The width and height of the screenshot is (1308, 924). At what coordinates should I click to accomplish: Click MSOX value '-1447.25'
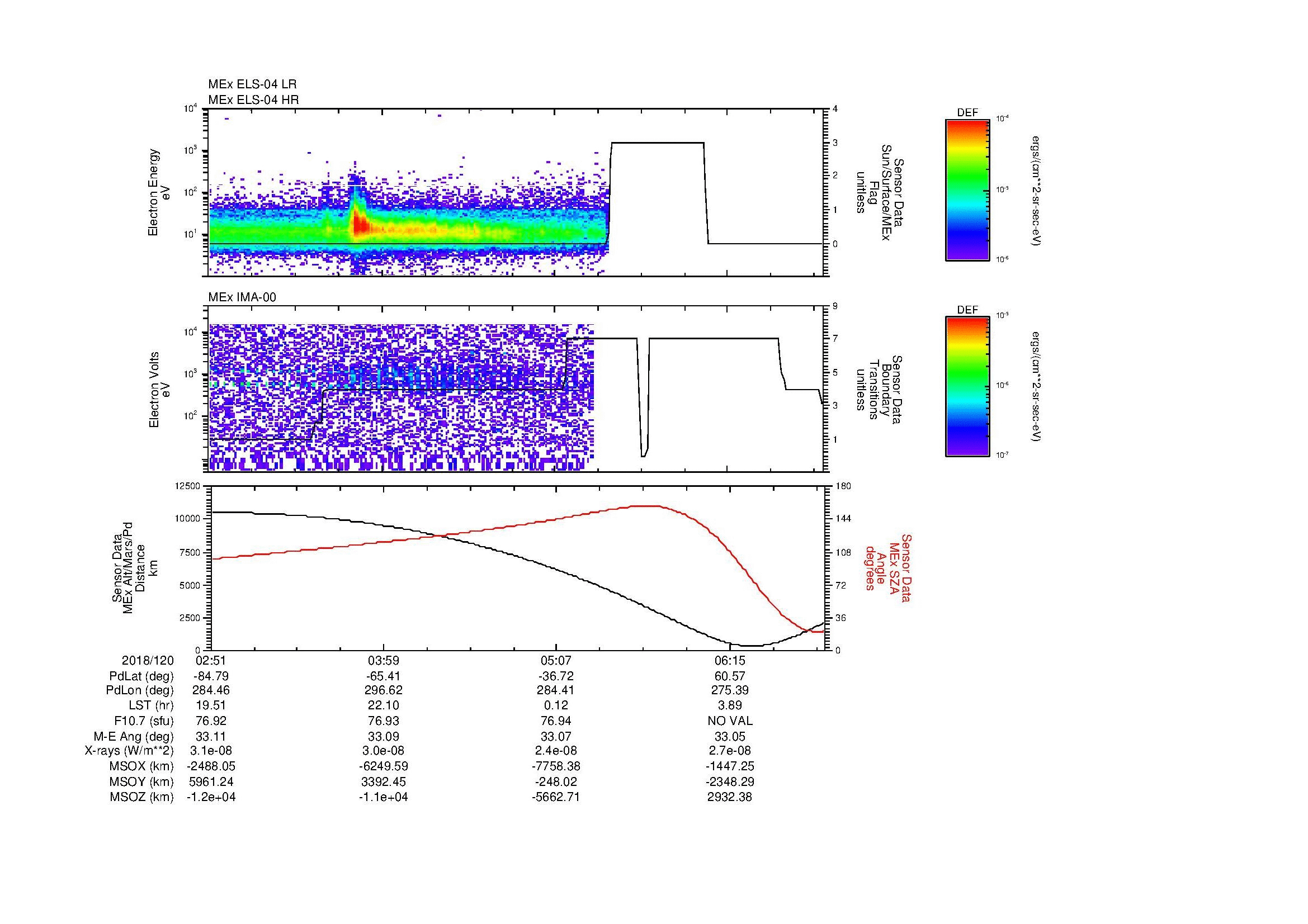730,766
